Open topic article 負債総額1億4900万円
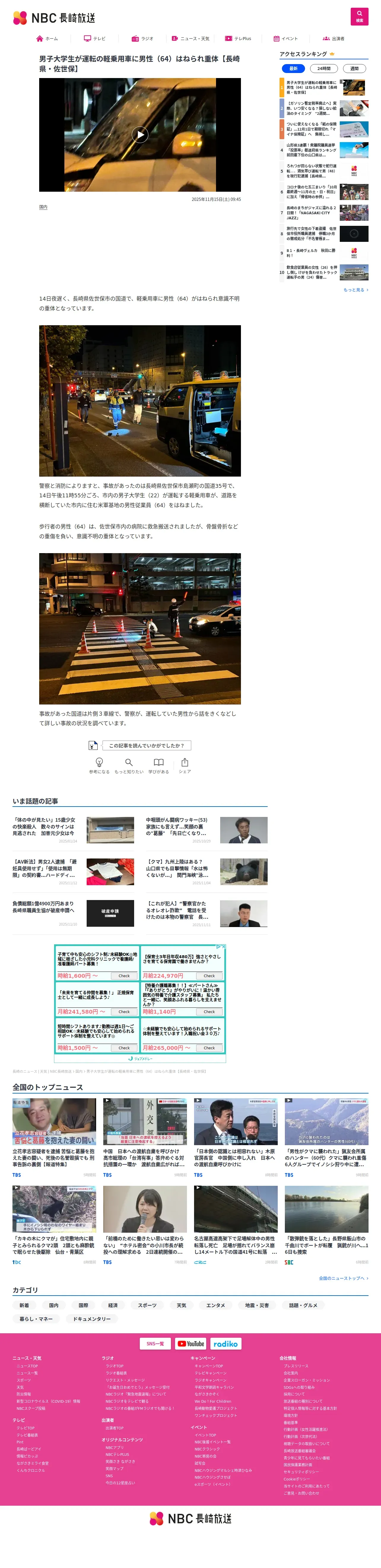This screenshot has width=381, height=1568. (x=74, y=914)
